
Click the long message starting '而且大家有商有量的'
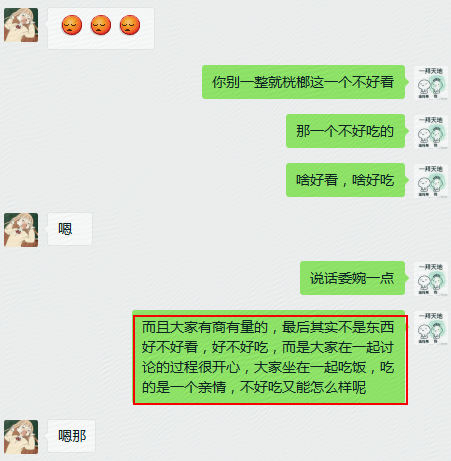point(270,357)
